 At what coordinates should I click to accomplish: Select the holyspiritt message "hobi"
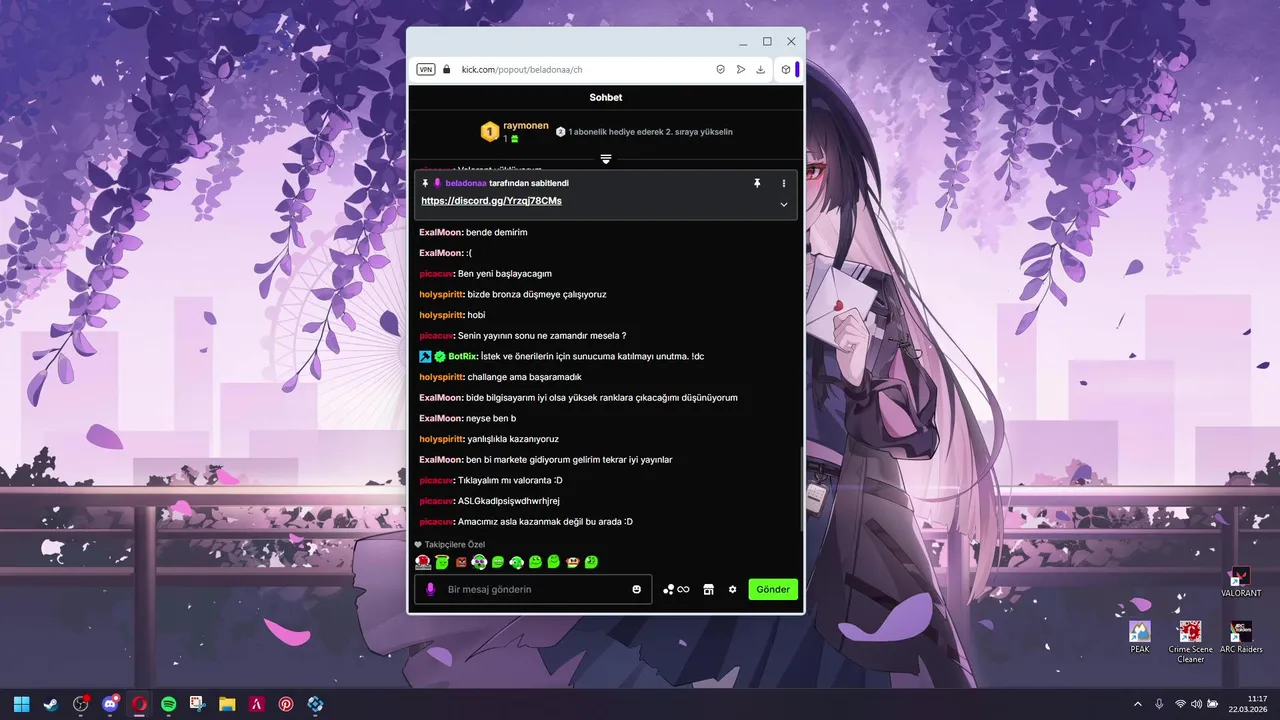(476, 315)
